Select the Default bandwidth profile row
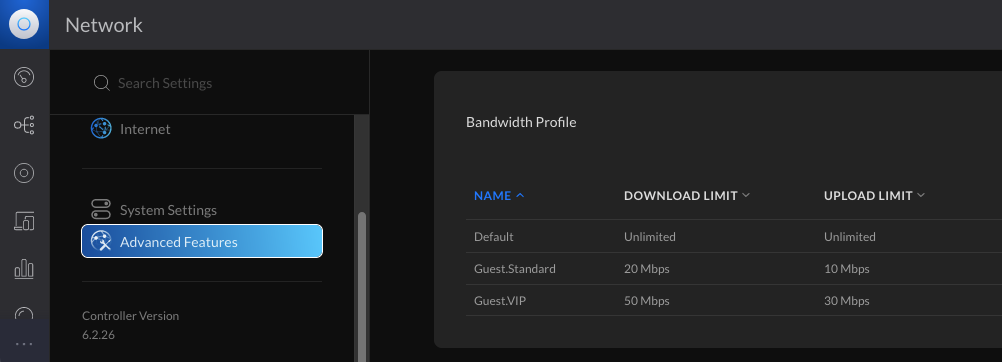 (734, 237)
